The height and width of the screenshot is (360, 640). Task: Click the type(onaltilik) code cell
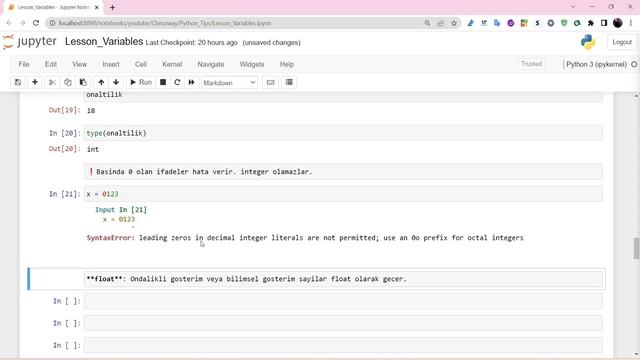[x=343, y=133]
